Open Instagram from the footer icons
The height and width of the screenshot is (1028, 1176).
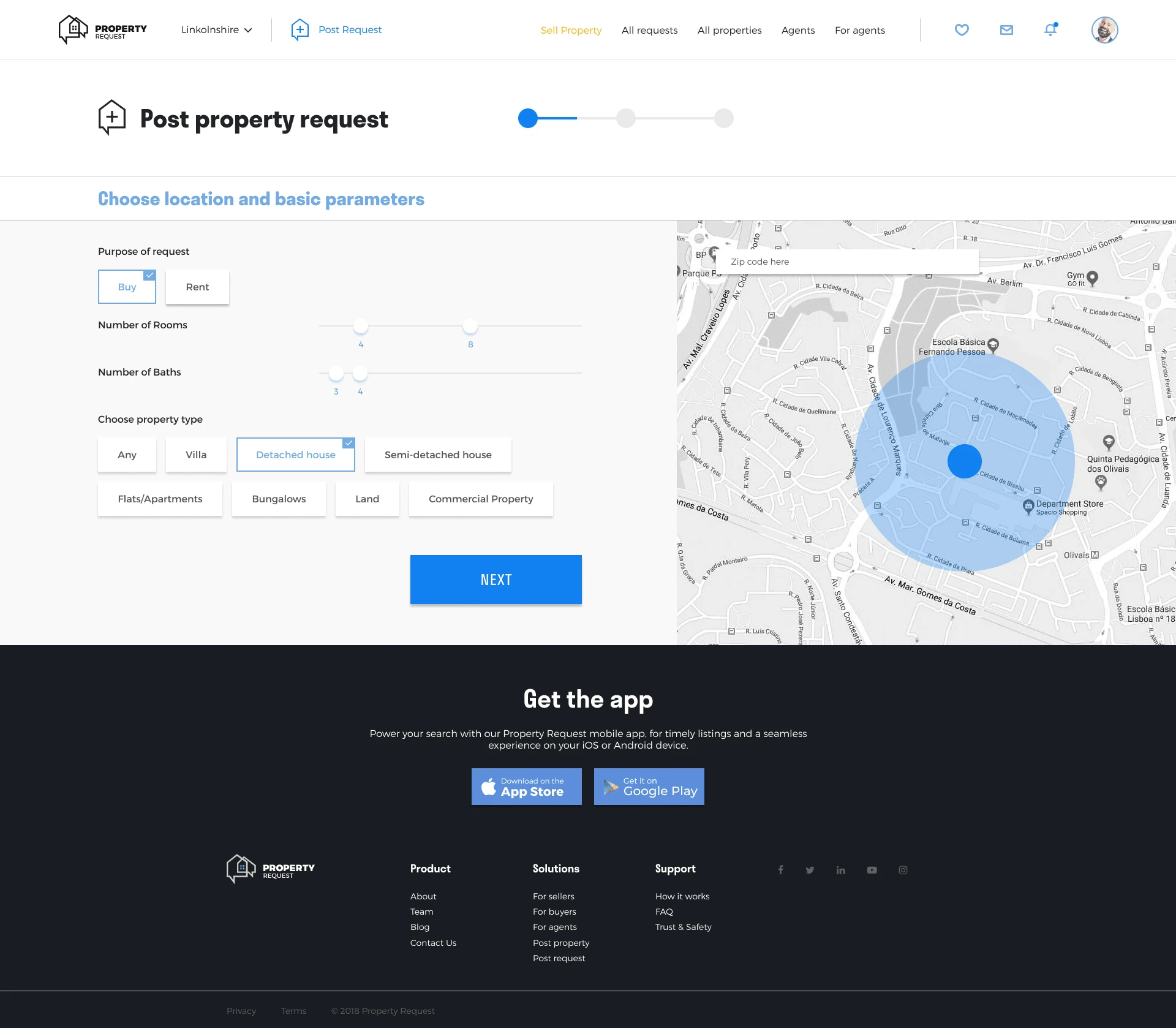pyautogui.click(x=903, y=869)
